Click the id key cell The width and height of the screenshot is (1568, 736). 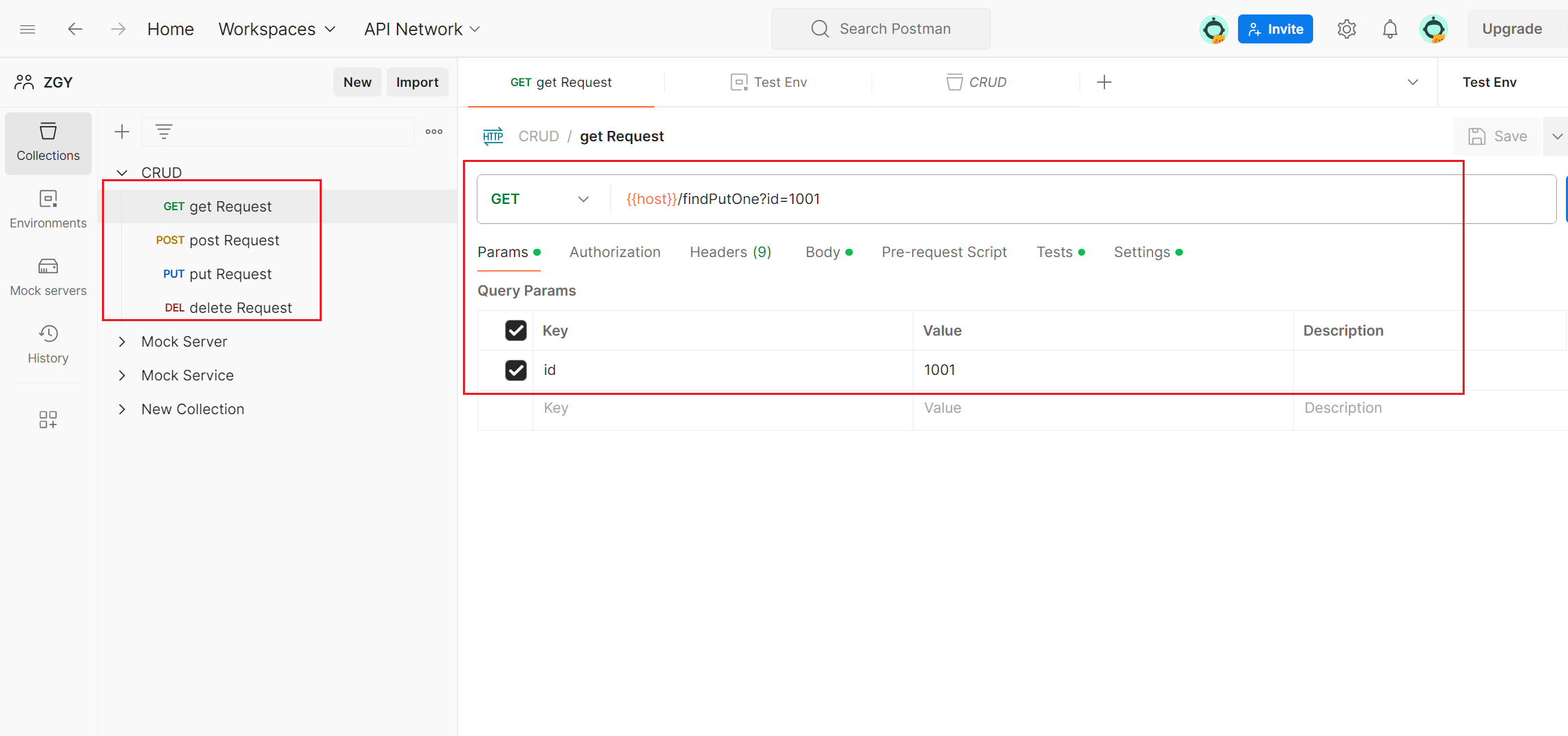point(722,370)
